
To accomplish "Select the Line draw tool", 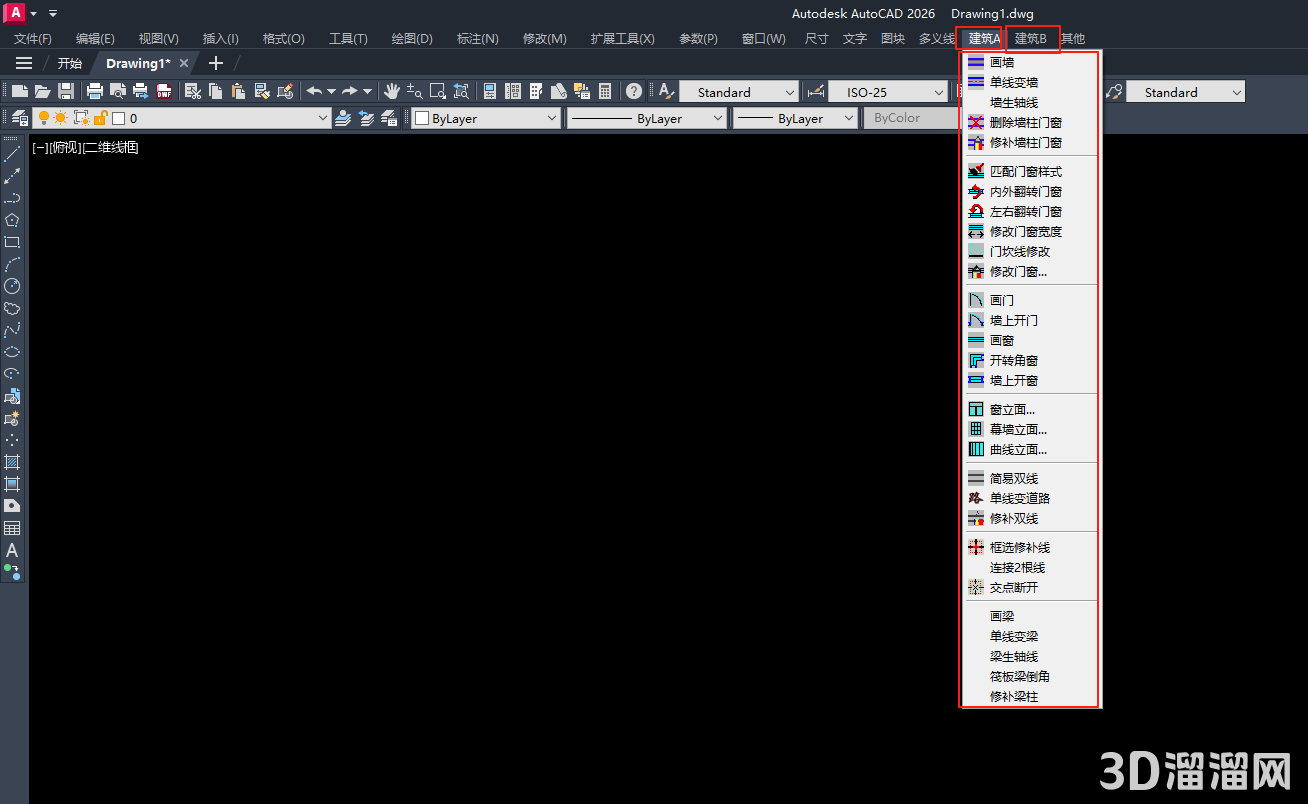I will click(12, 154).
